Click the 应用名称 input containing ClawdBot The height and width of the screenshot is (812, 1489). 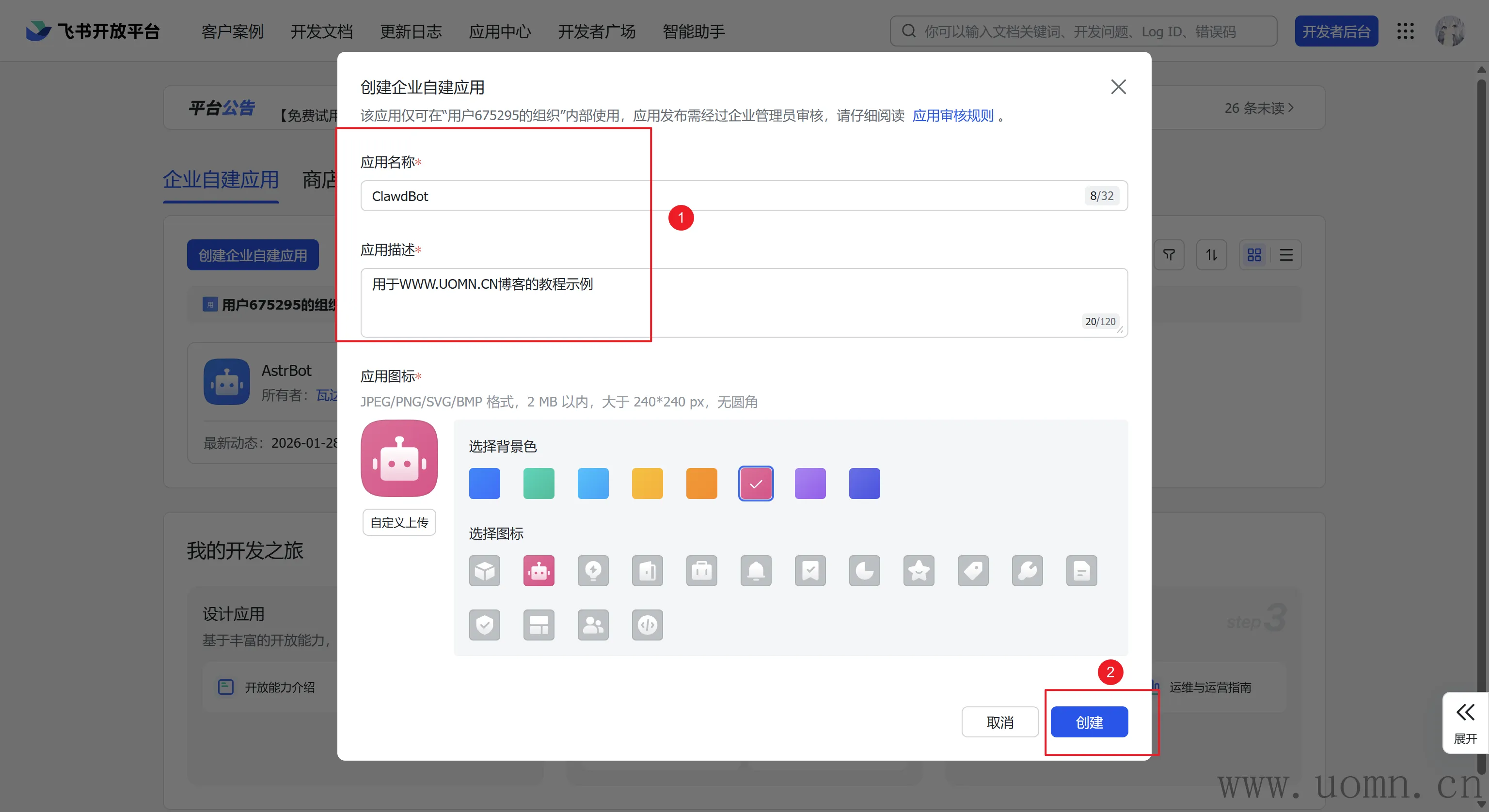[x=723, y=196]
